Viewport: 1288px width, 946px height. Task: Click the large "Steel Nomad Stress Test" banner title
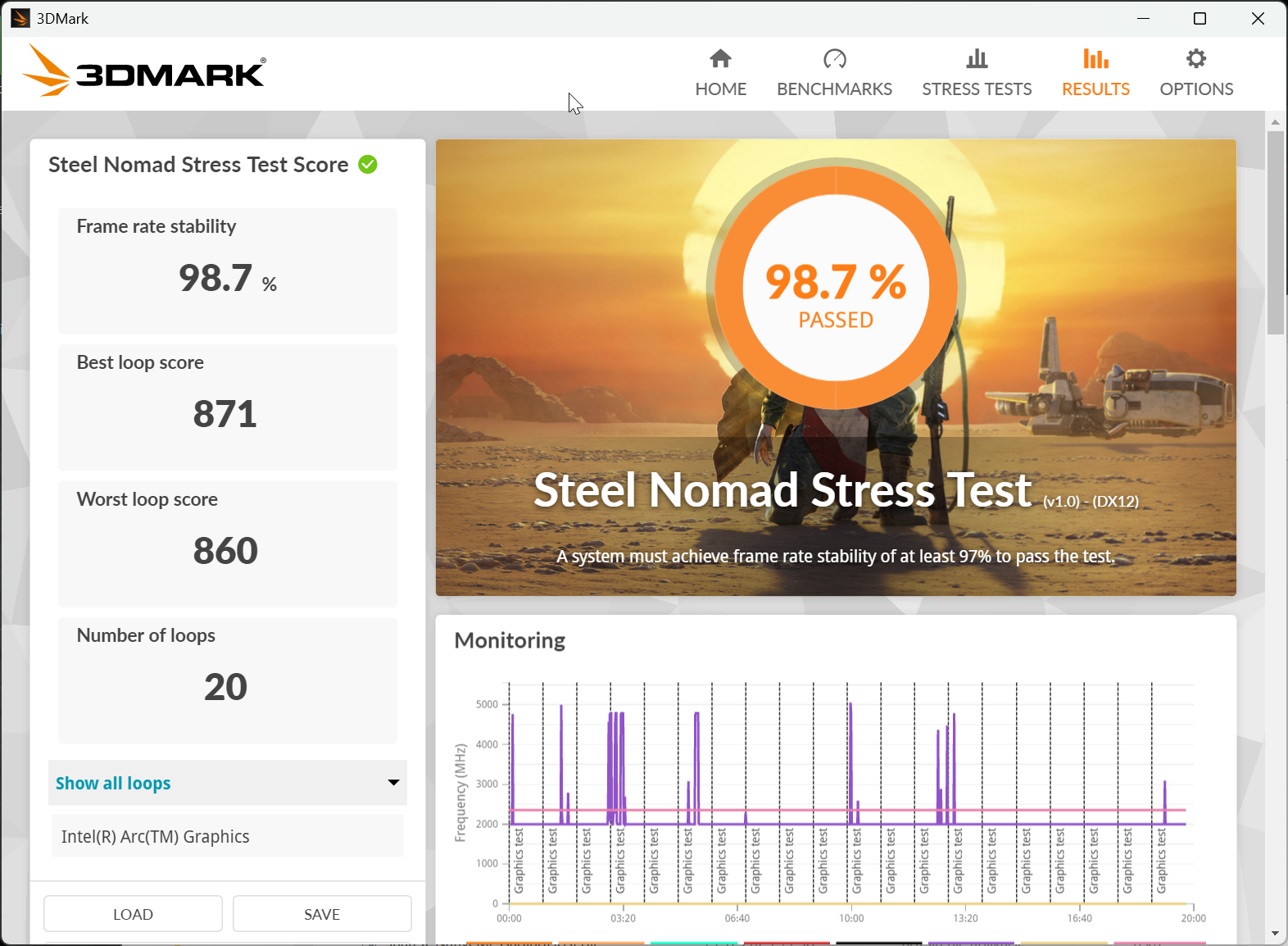pyautogui.click(x=782, y=490)
